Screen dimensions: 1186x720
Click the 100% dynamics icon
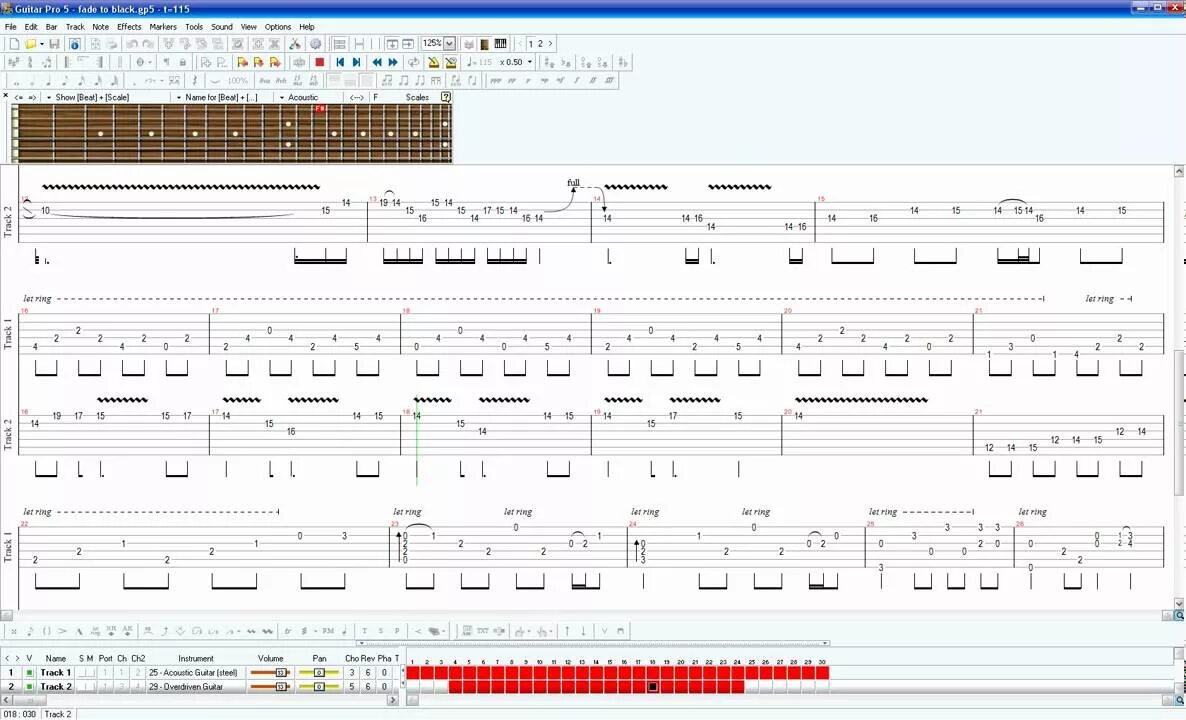[237, 80]
